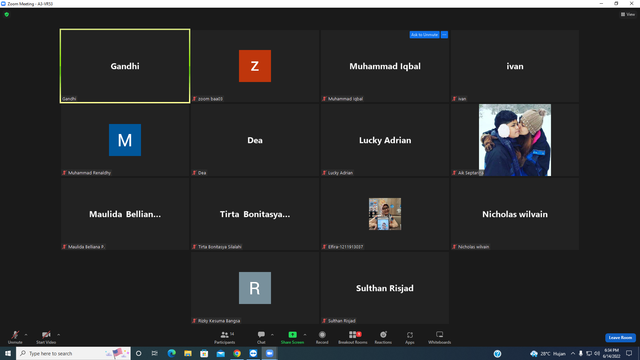Open the Mail app from the taskbar
This screenshot has height=360, width=640.
[x=220, y=353]
